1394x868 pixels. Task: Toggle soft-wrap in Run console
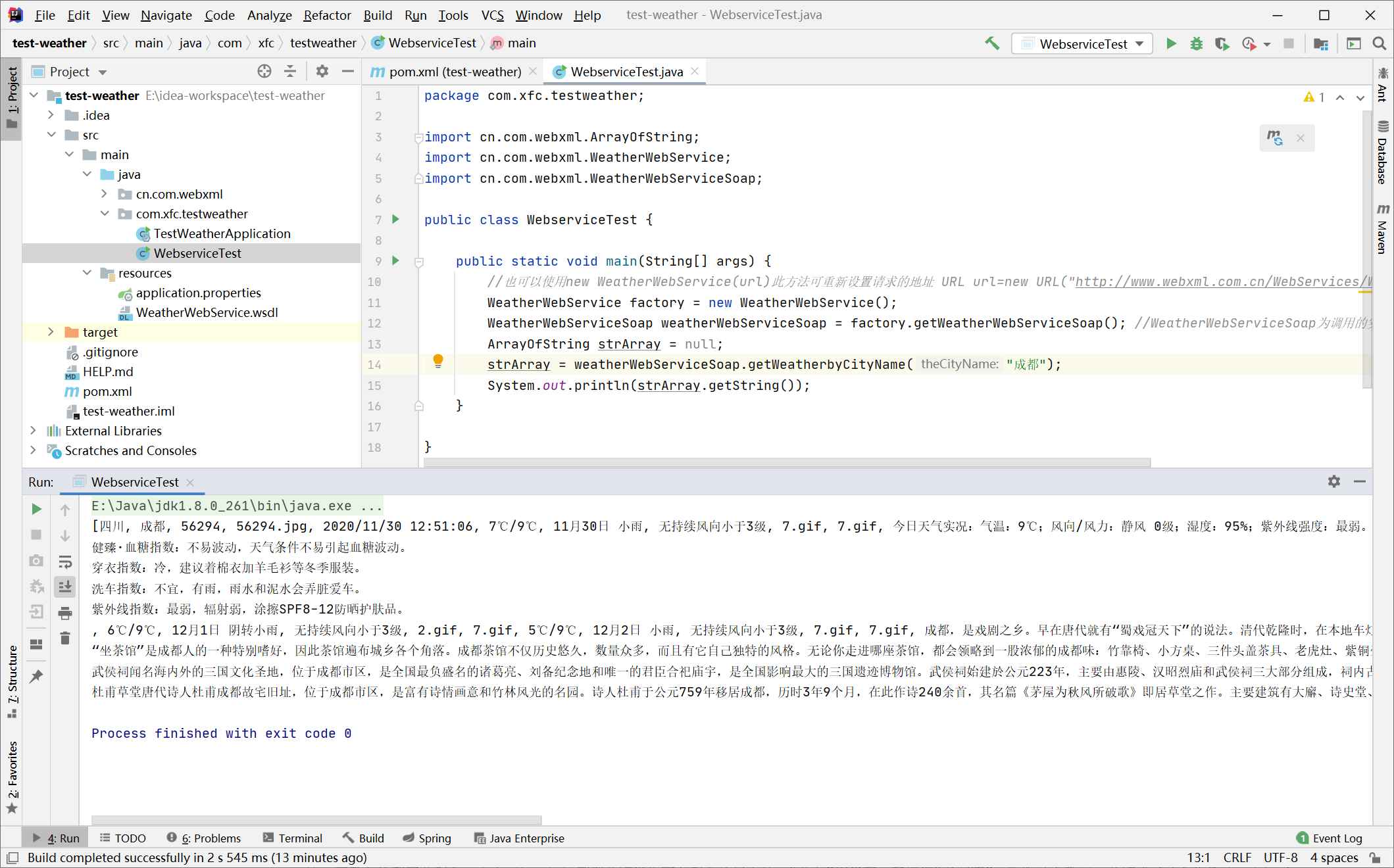click(65, 562)
